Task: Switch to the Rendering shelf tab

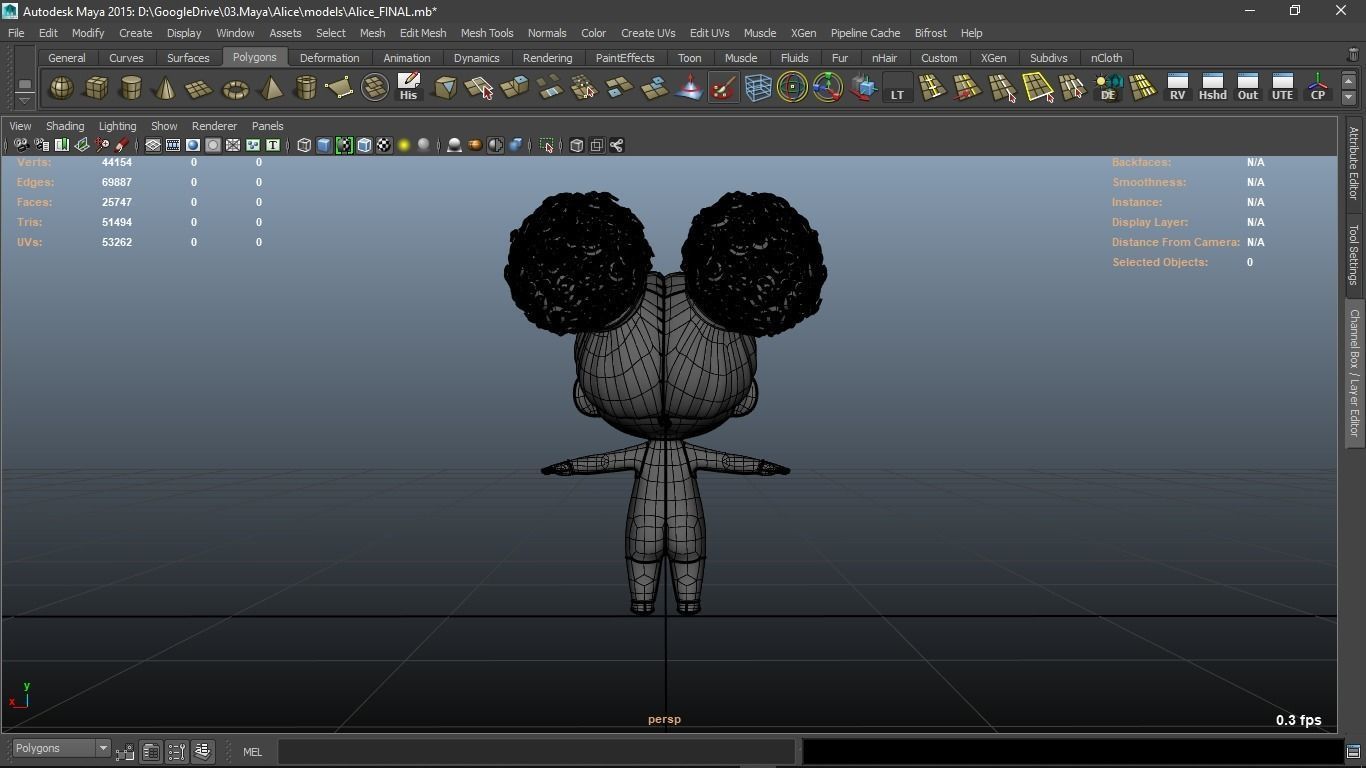Action: pos(547,58)
